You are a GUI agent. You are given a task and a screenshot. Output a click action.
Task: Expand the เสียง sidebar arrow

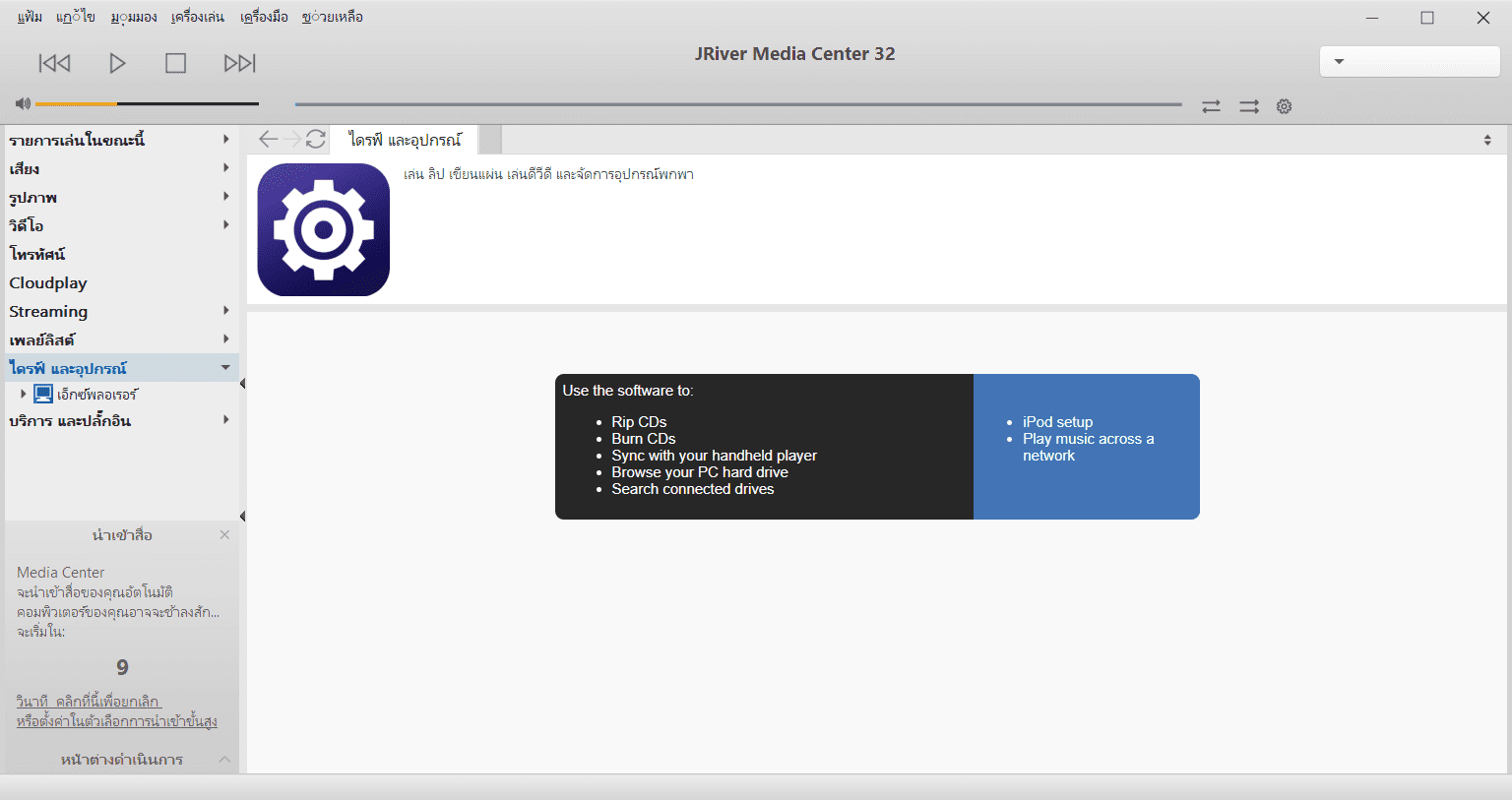226,168
